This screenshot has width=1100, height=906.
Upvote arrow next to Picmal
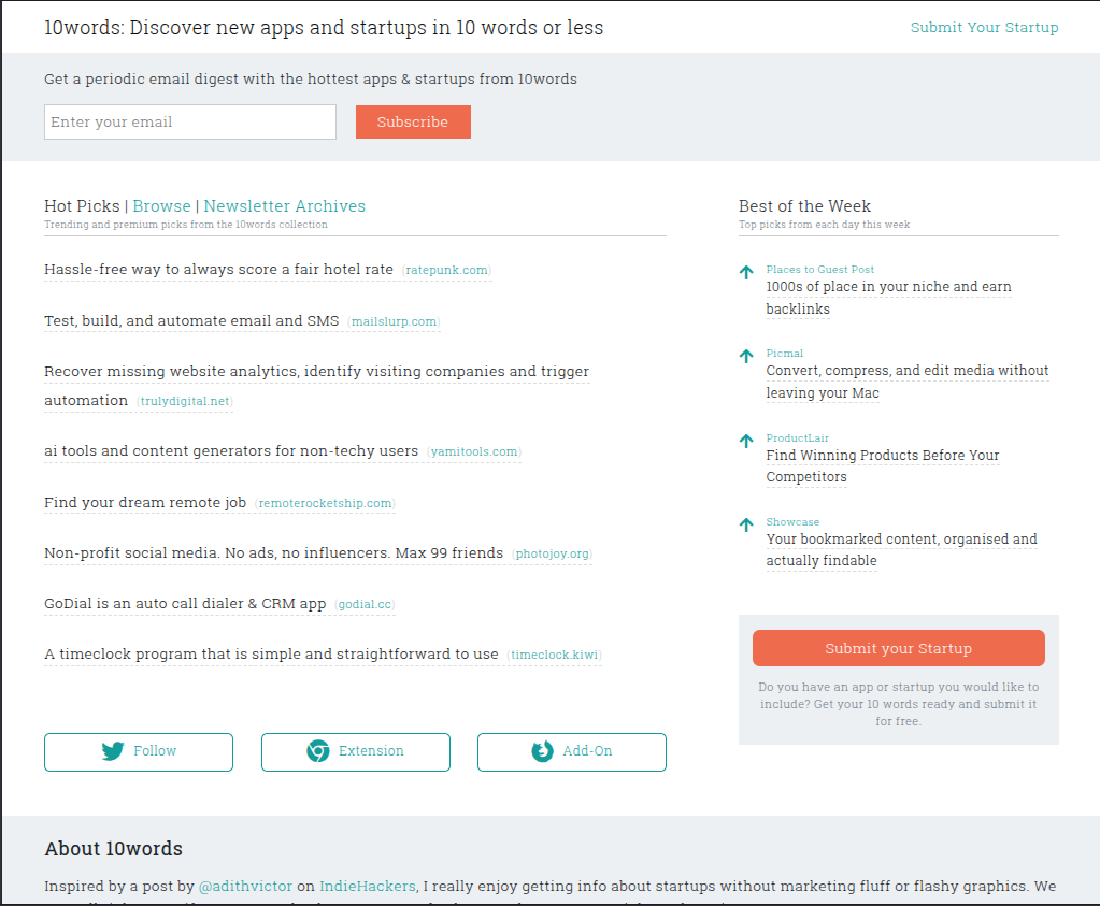[x=746, y=355]
